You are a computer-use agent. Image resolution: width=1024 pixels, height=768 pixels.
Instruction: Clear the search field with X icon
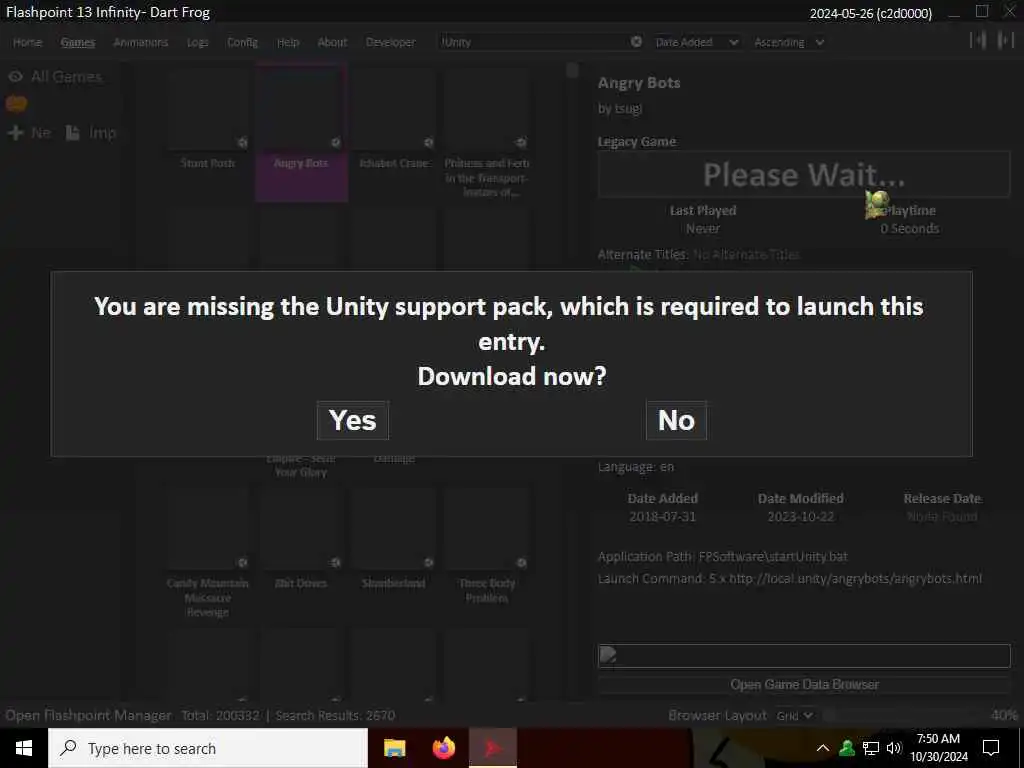[x=636, y=42]
